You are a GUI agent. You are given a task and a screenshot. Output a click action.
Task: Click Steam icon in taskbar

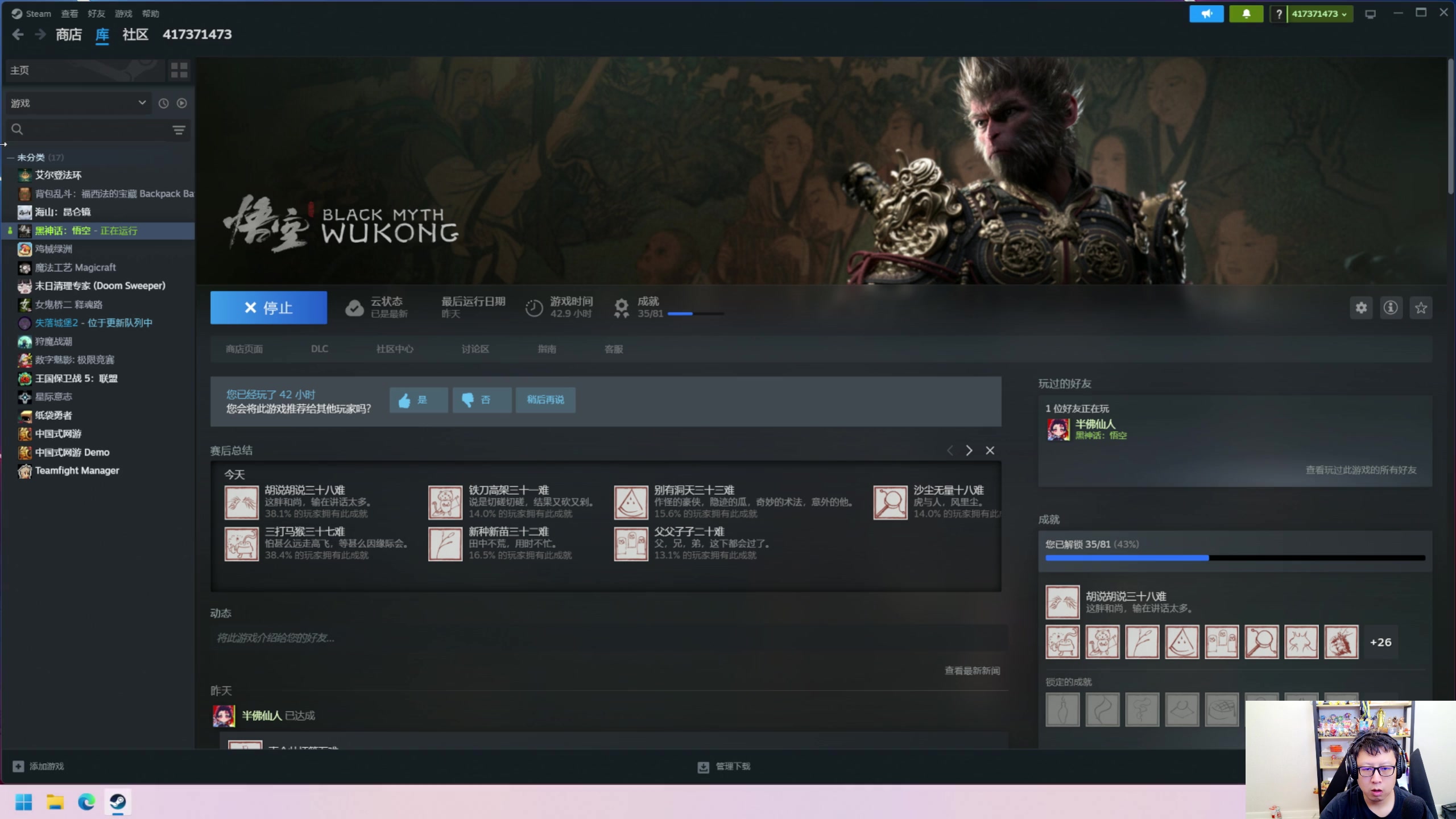[x=118, y=802]
